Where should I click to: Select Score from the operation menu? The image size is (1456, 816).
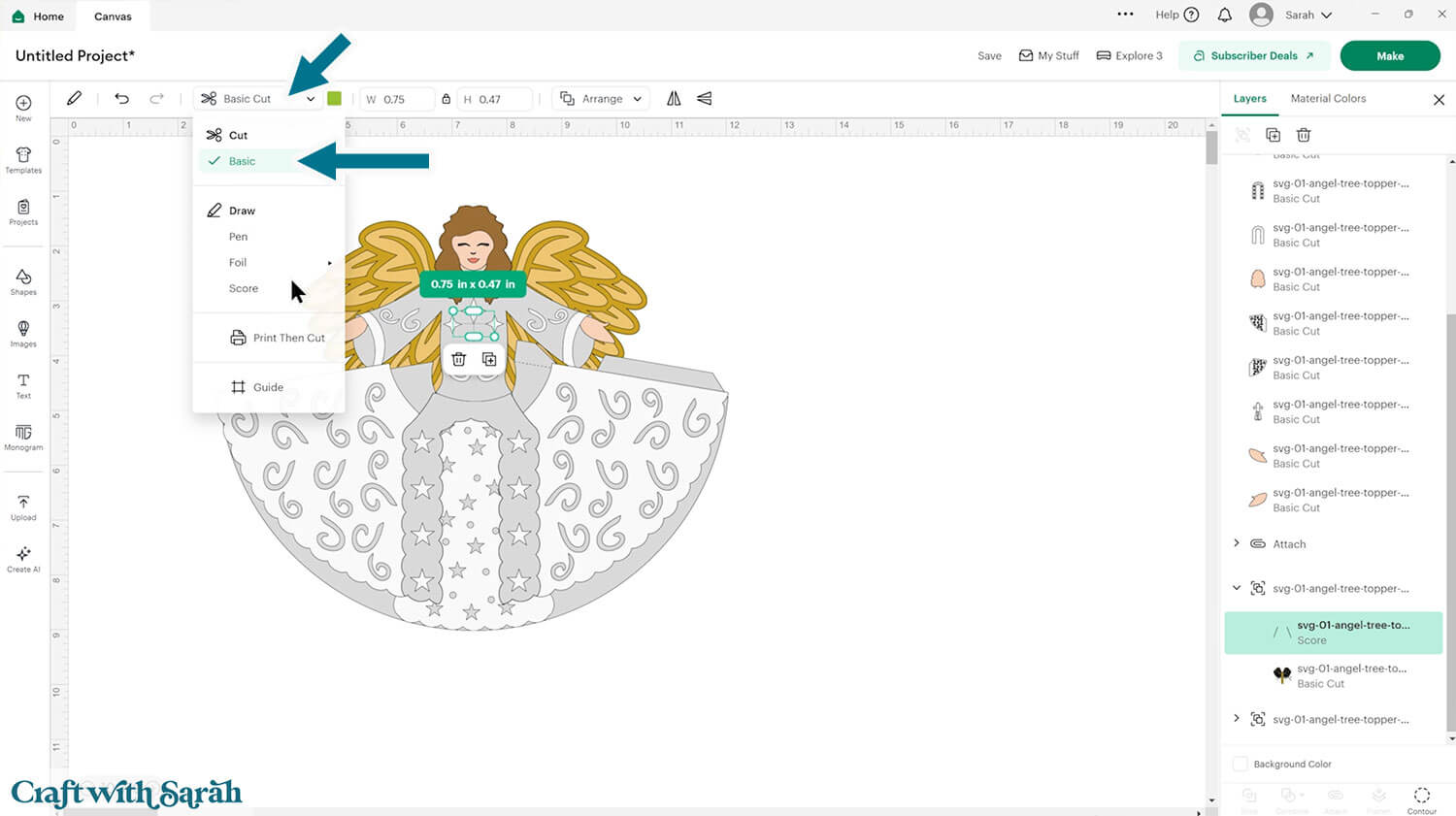pos(243,288)
